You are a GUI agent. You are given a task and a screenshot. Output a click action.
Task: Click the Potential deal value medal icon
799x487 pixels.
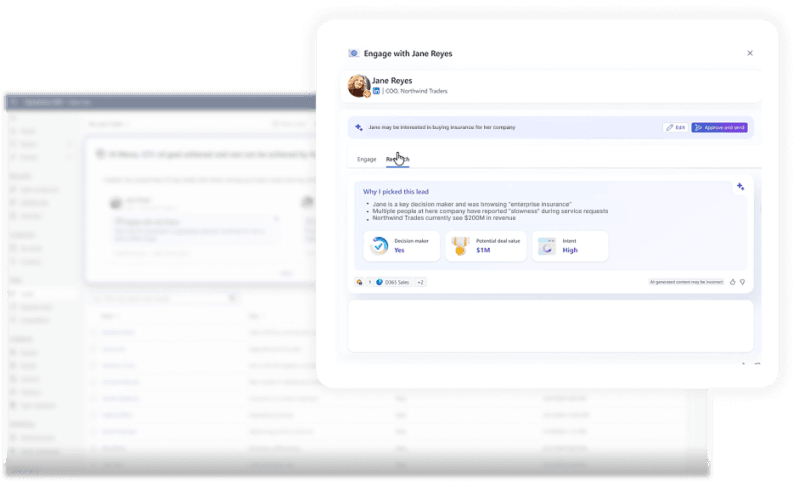461,246
